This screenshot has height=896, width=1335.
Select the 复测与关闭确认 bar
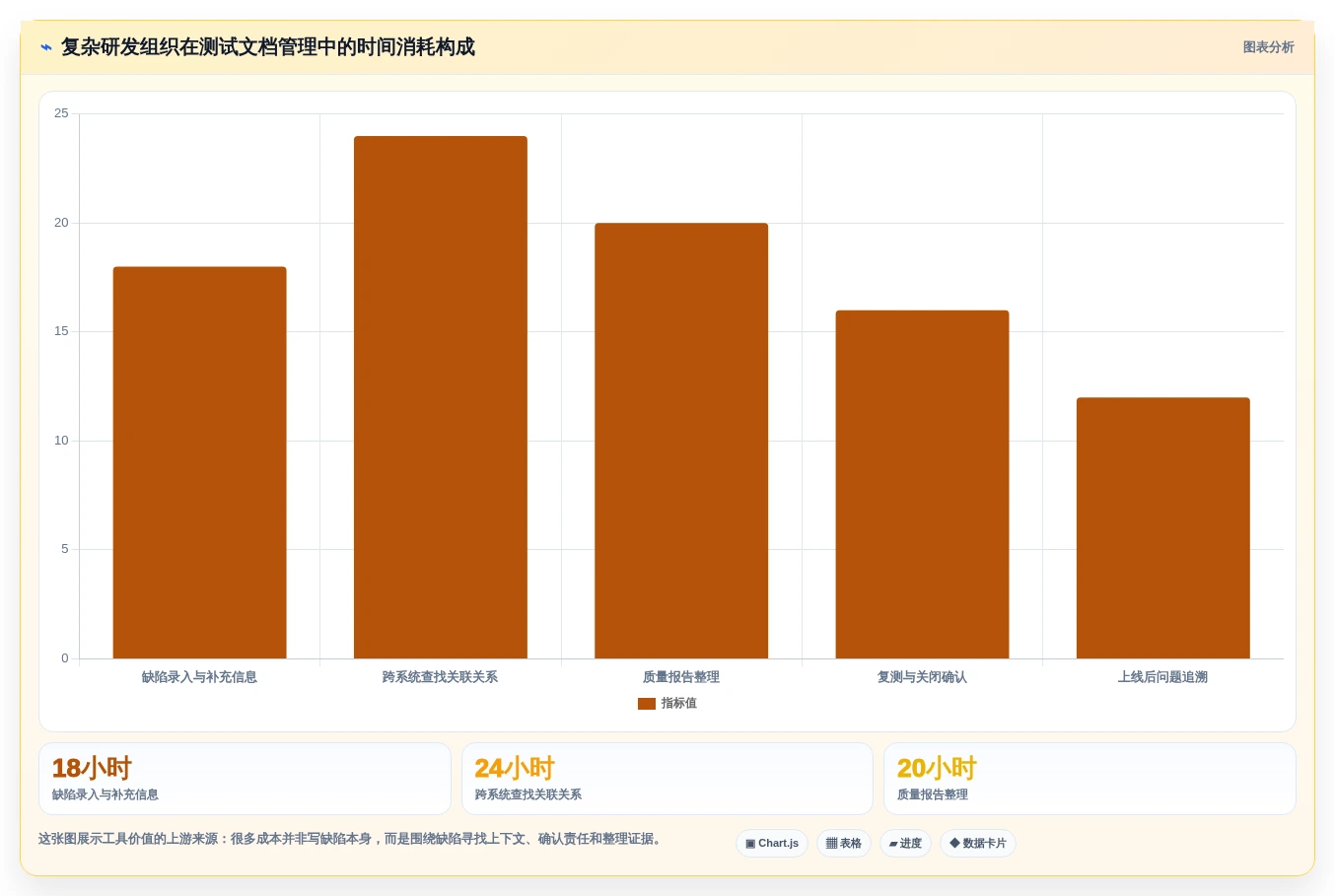pyautogui.click(x=922, y=484)
